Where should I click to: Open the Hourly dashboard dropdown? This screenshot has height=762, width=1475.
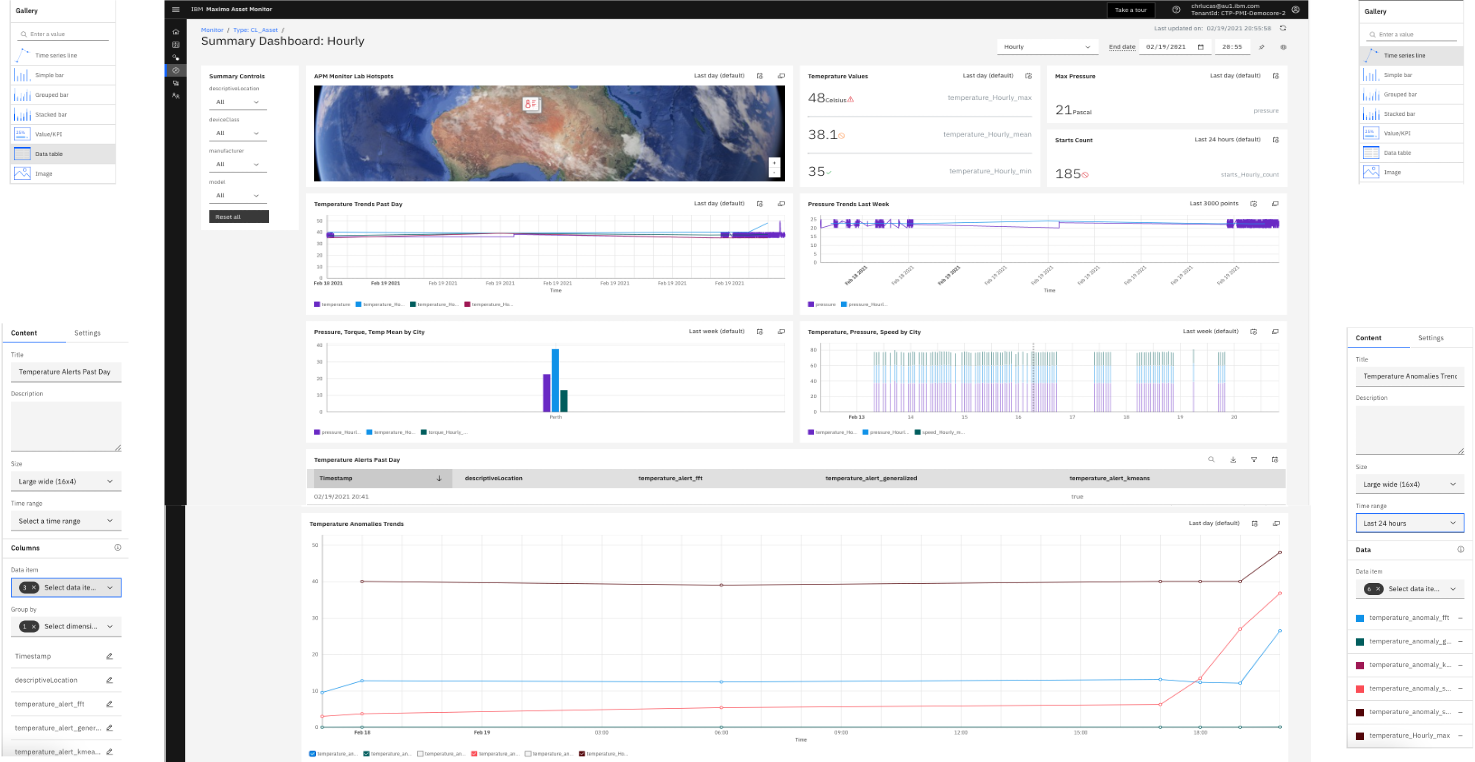coord(1046,46)
